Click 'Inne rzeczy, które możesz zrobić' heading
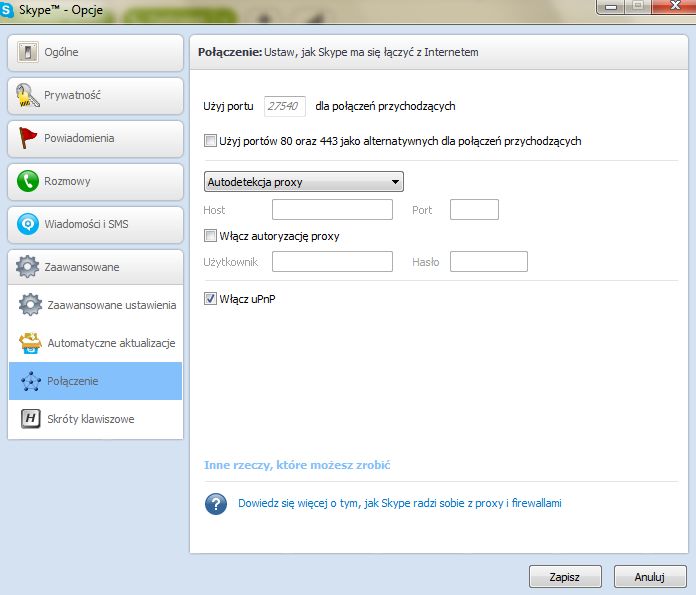 click(297, 465)
